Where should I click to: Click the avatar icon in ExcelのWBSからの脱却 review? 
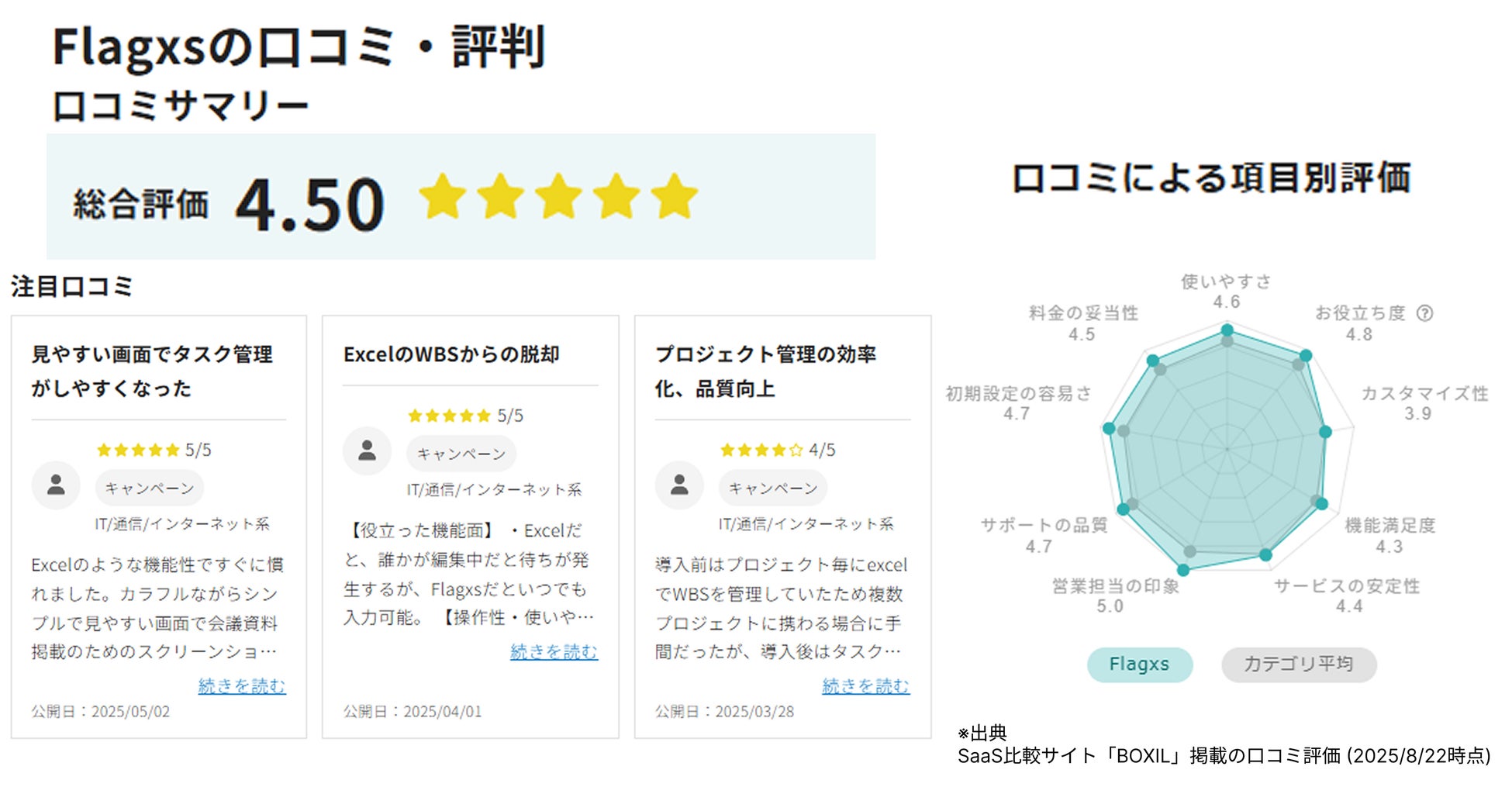click(x=368, y=451)
